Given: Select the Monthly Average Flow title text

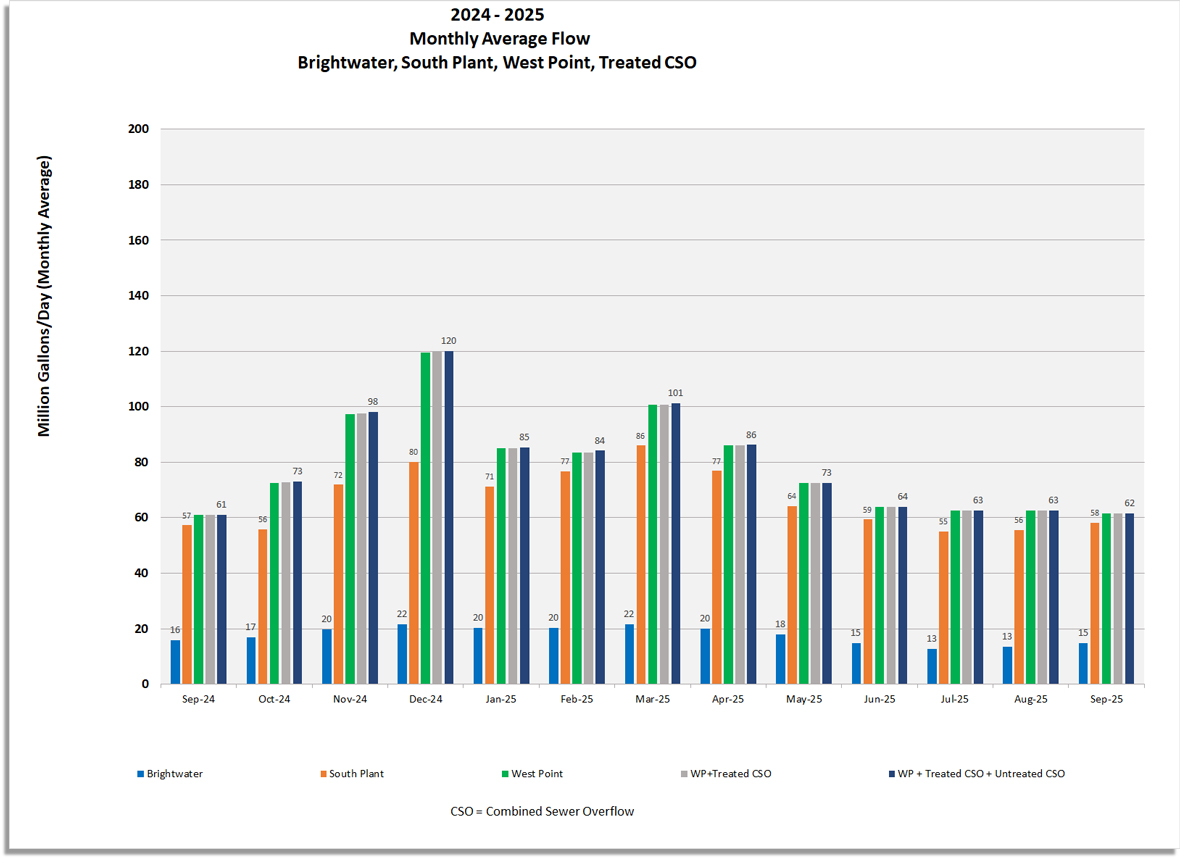Looking at the screenshot, I should [x=499, y=38].
